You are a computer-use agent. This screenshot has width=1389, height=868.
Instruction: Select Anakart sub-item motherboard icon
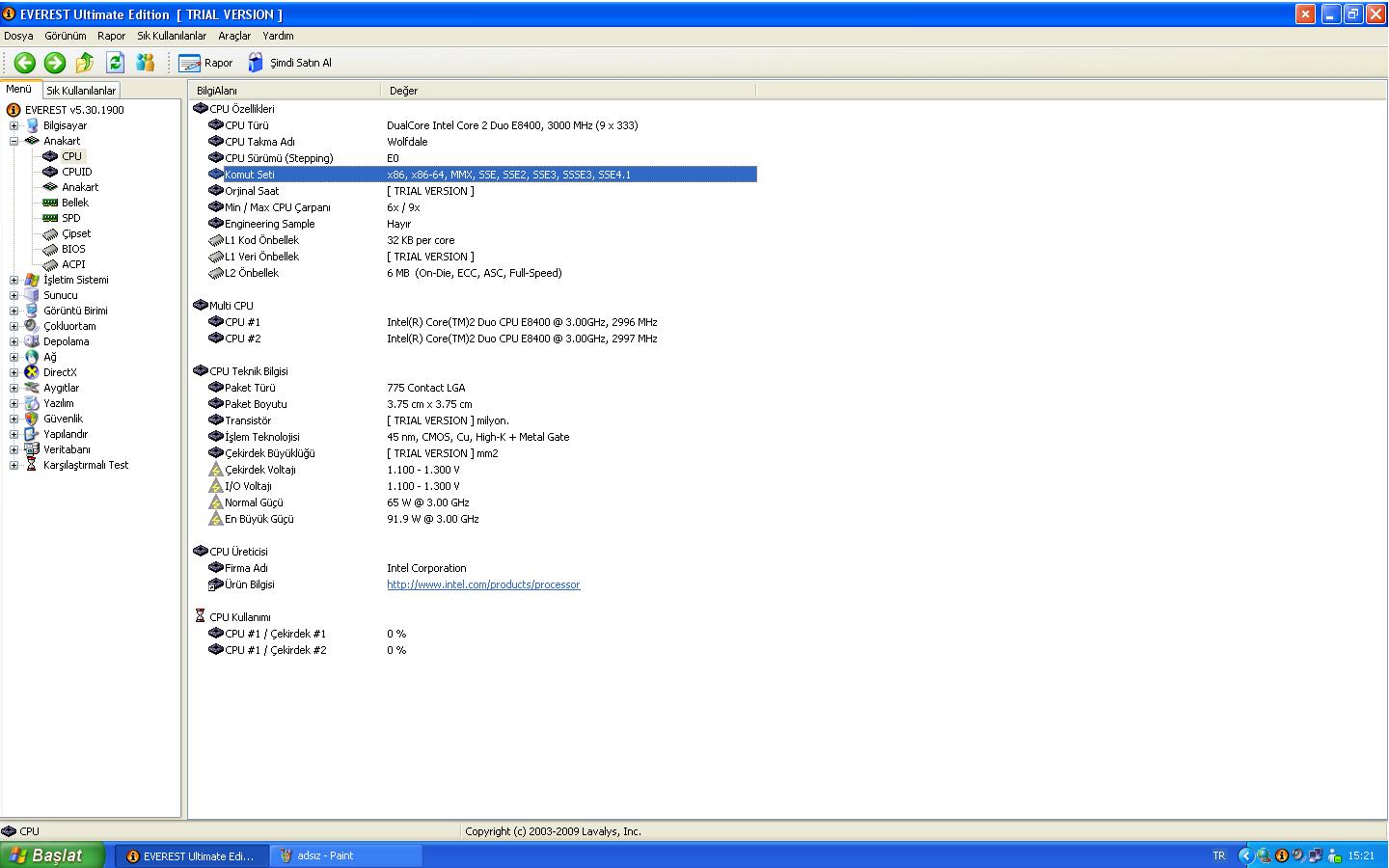[50, 187]
